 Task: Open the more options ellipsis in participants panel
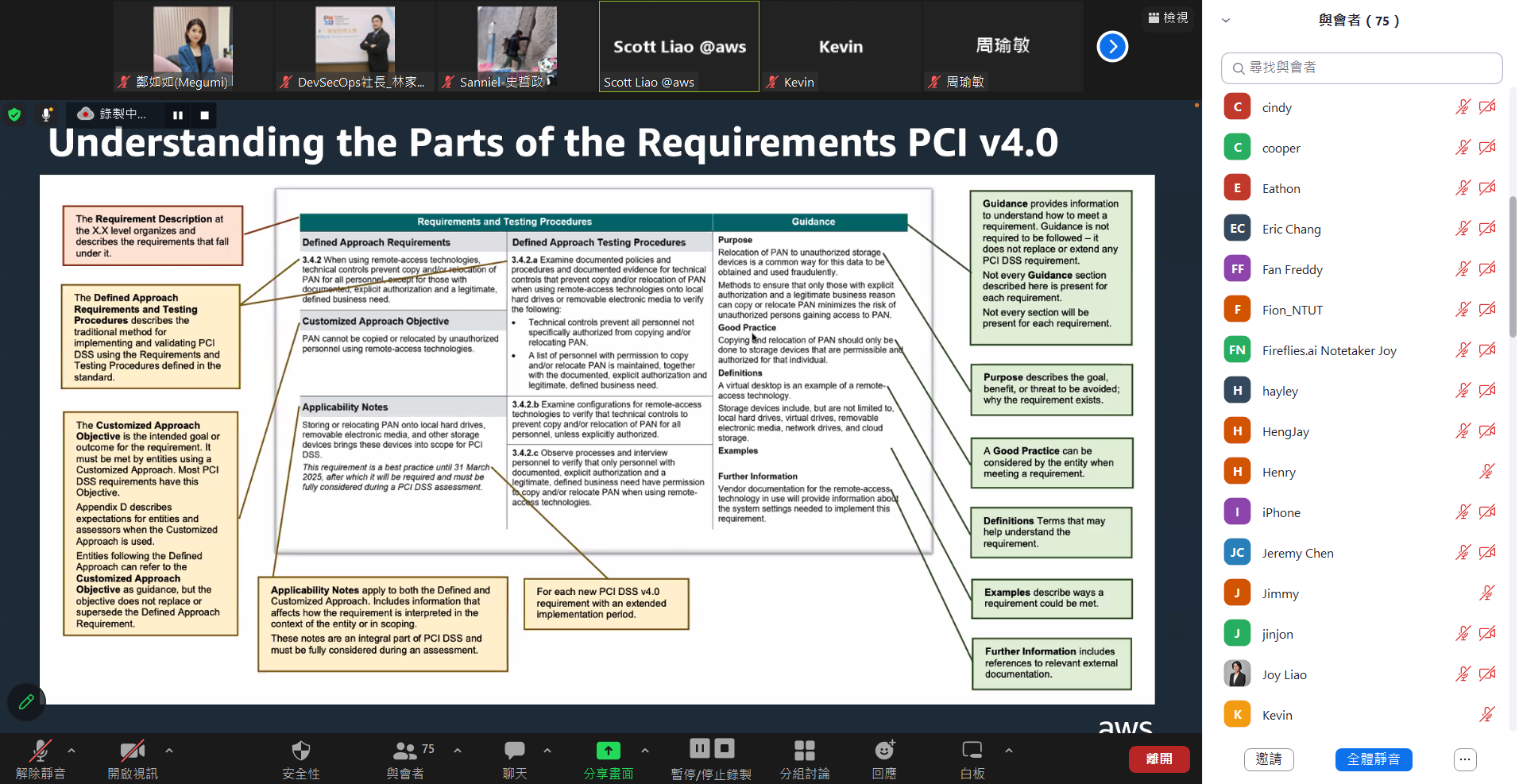(x=1465, y=759)
